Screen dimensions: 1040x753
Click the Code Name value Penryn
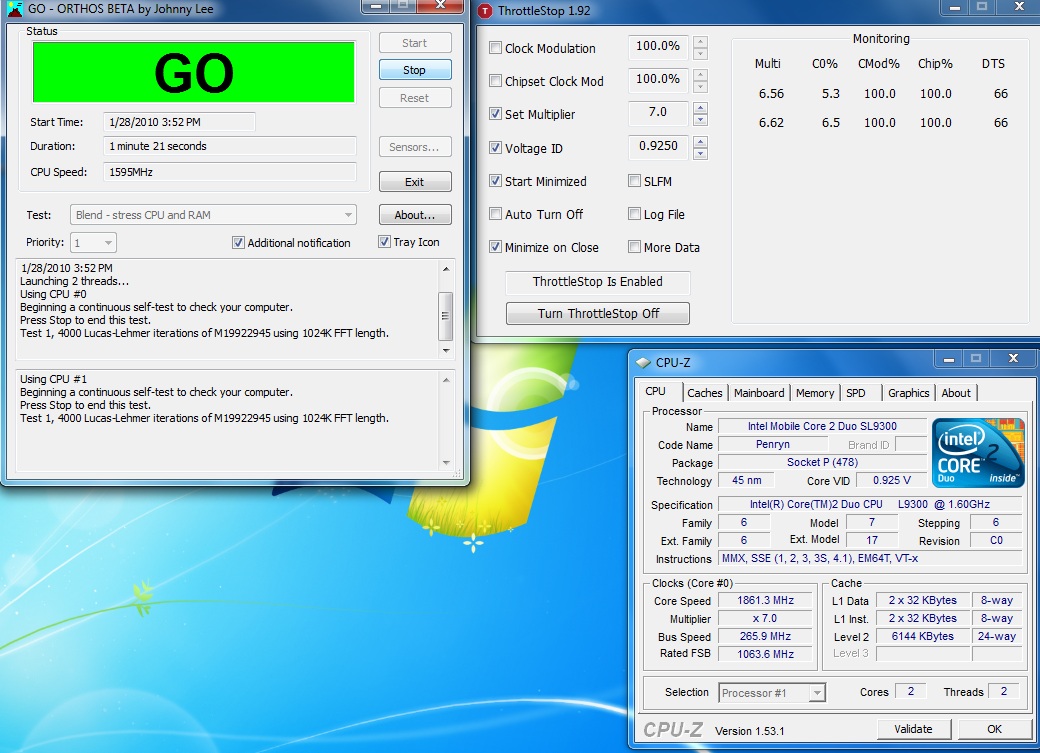click(773, 444)
